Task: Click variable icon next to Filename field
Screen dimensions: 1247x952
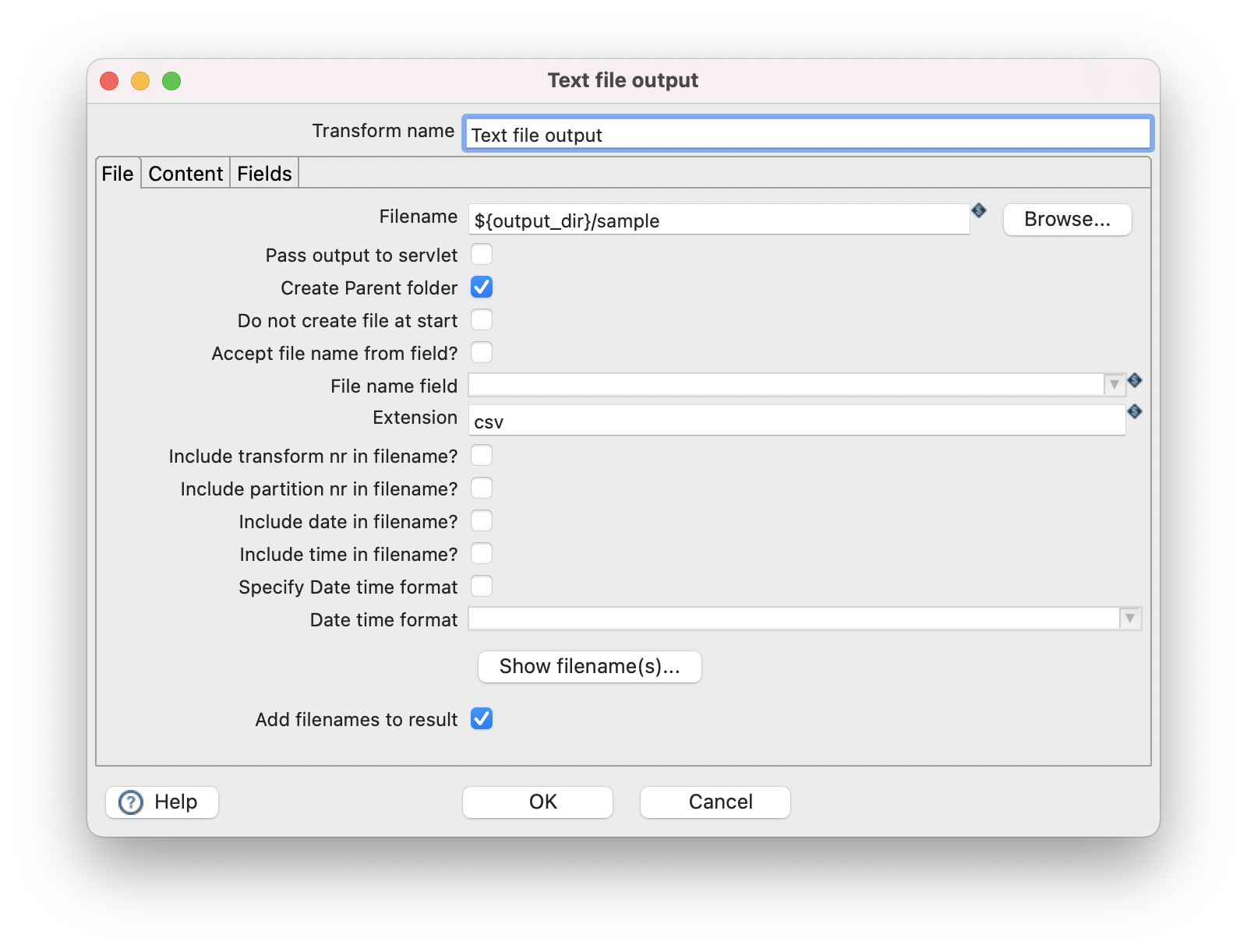Action: click(979, 210)
